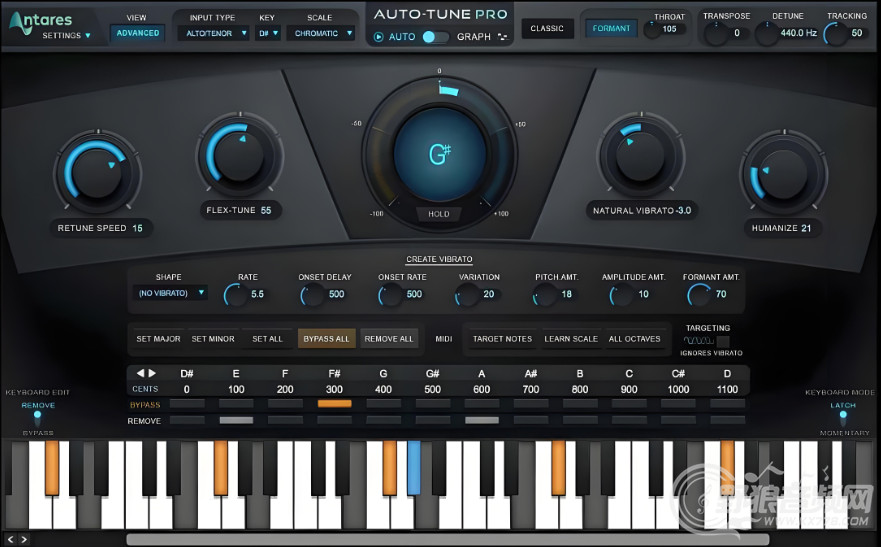This screenshot has width=881, height=547.
Task: Click Bypass All button
Action: click(x=326, y=339)
